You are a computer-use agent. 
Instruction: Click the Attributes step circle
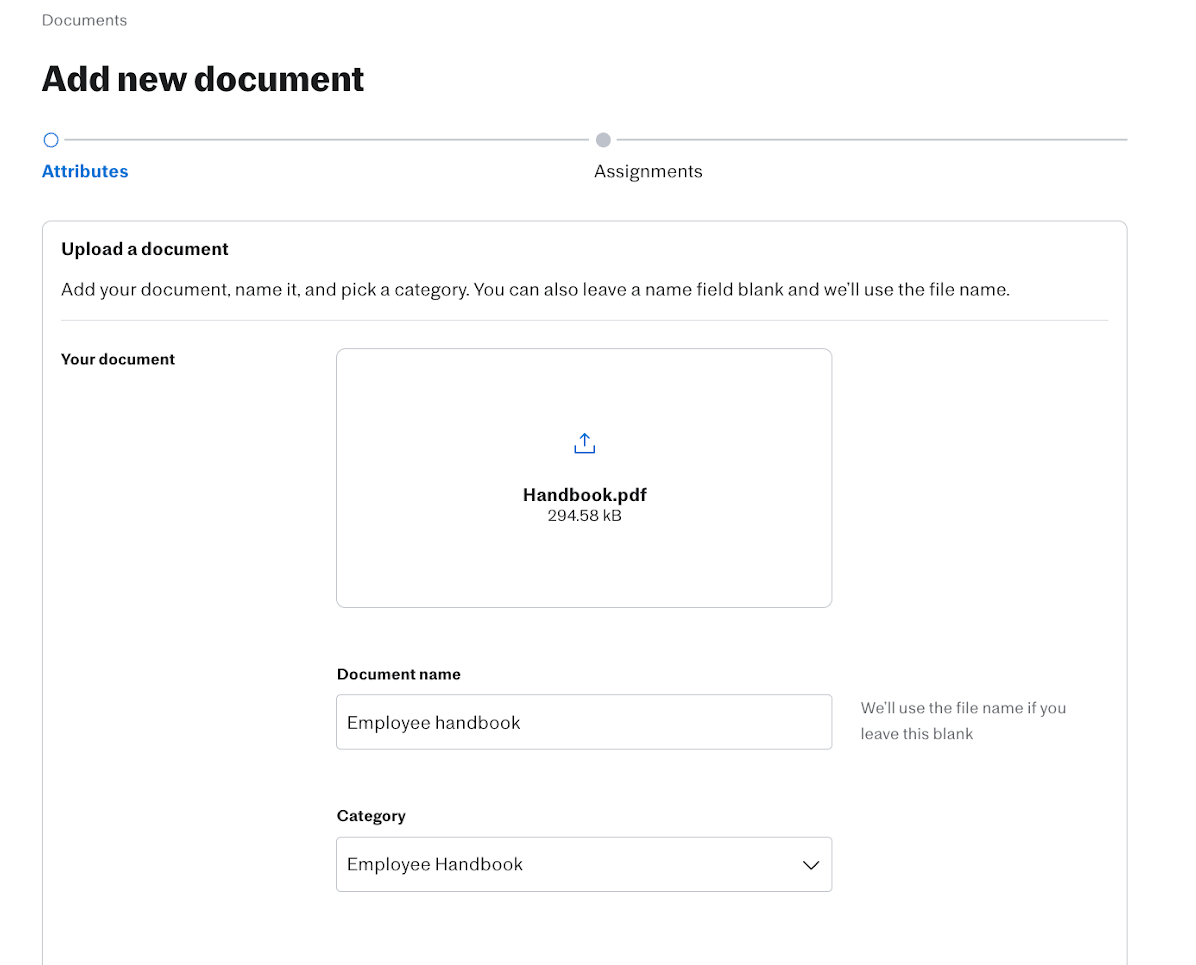[x=51, y=140]
